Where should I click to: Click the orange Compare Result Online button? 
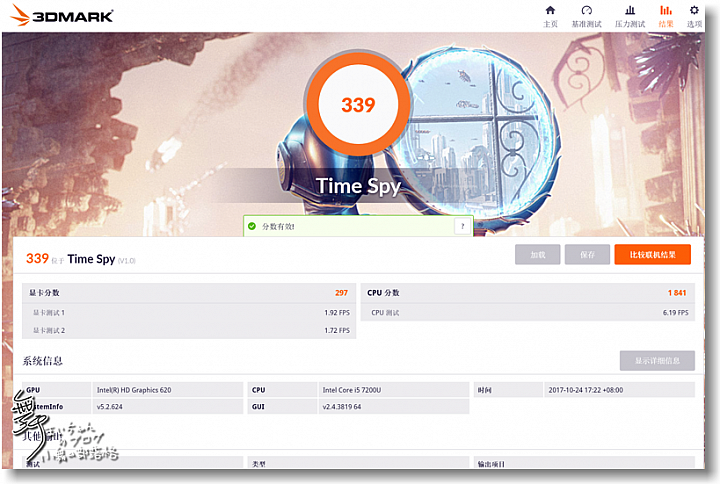(x=652, y=254)
